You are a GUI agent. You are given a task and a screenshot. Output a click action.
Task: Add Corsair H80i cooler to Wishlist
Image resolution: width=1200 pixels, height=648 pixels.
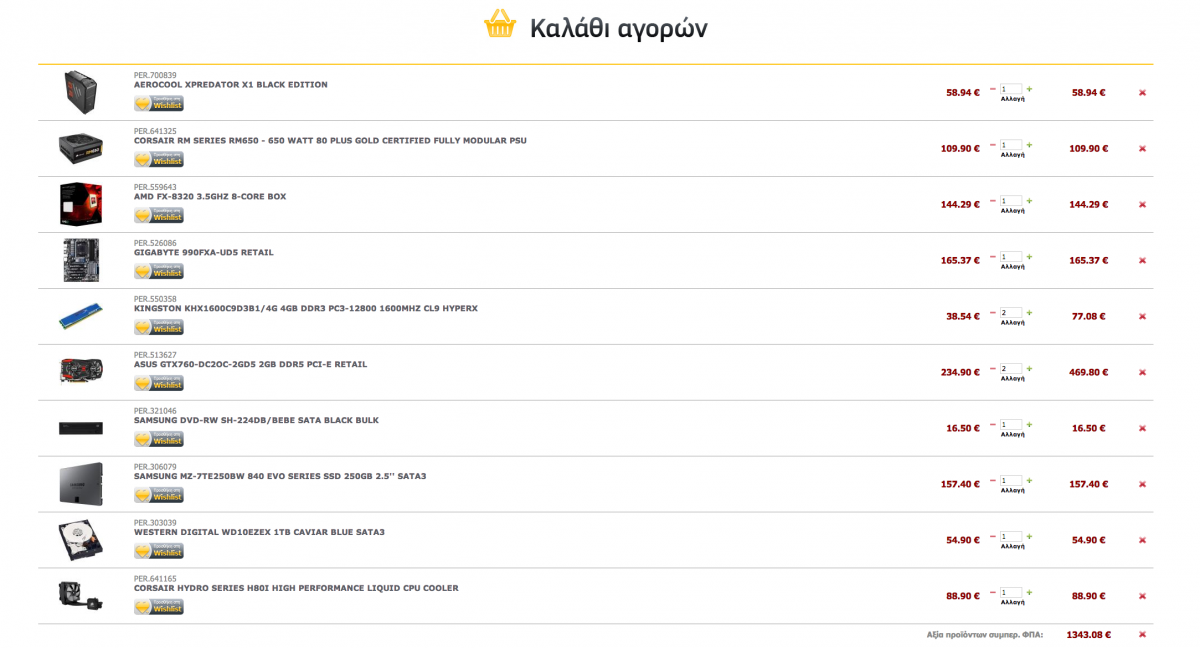[x=159, y=608]
